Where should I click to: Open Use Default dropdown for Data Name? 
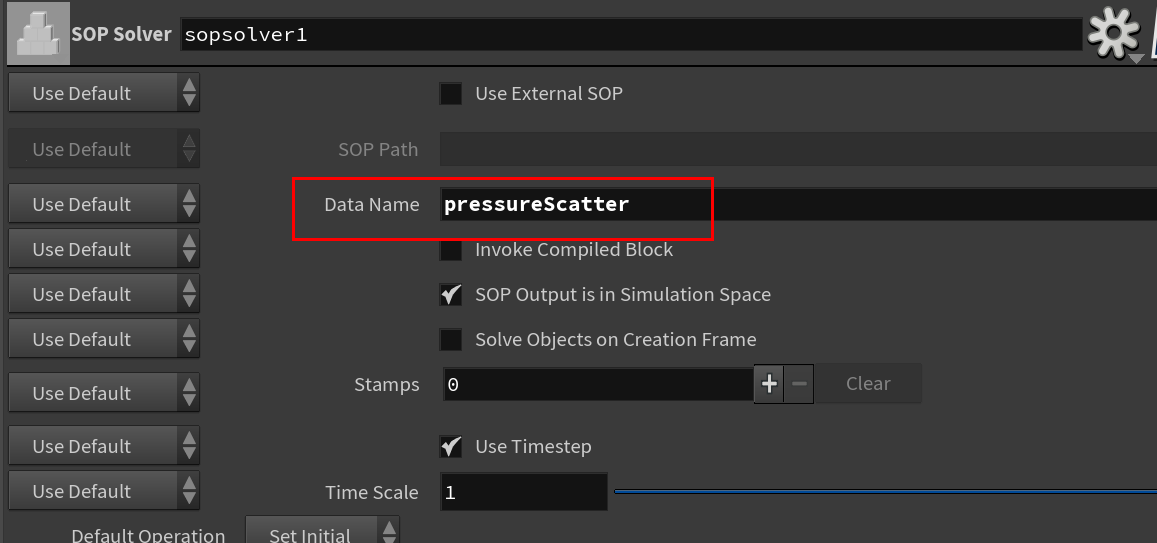pyautogui.click(x=104, y=204)
